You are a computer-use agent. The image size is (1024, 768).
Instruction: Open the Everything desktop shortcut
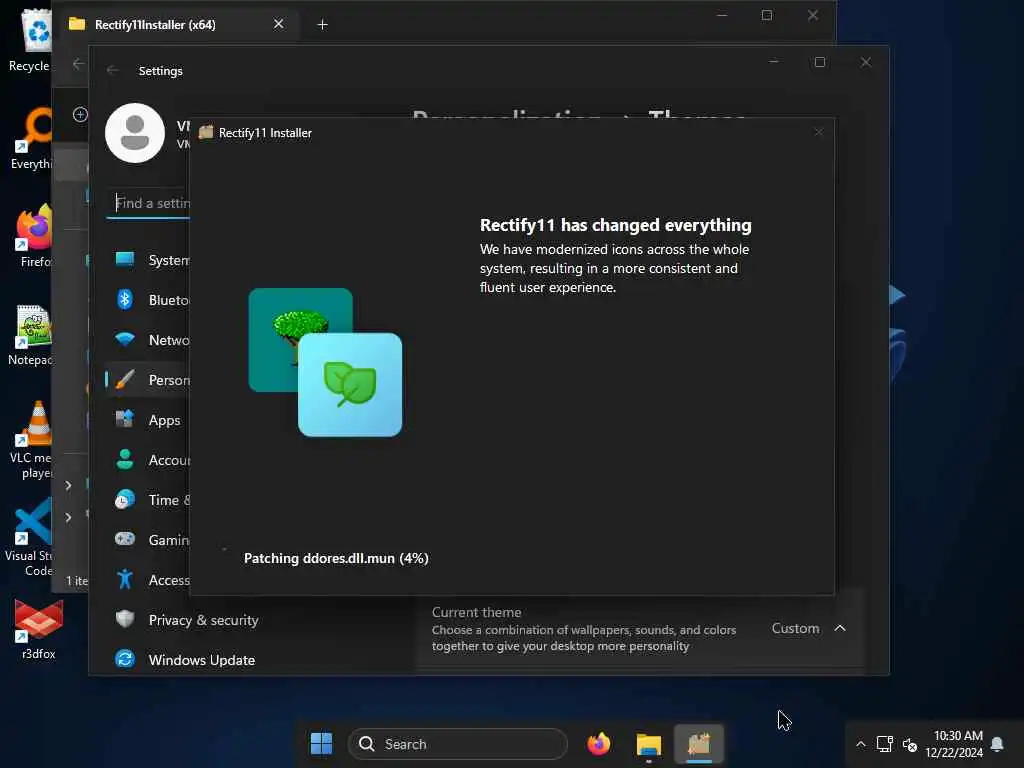tap(31, 139)
